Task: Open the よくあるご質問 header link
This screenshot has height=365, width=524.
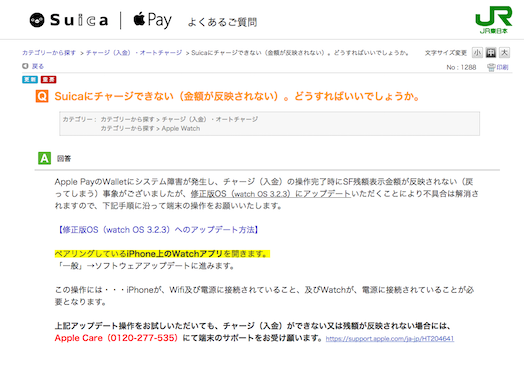Action: click(222, 22)
